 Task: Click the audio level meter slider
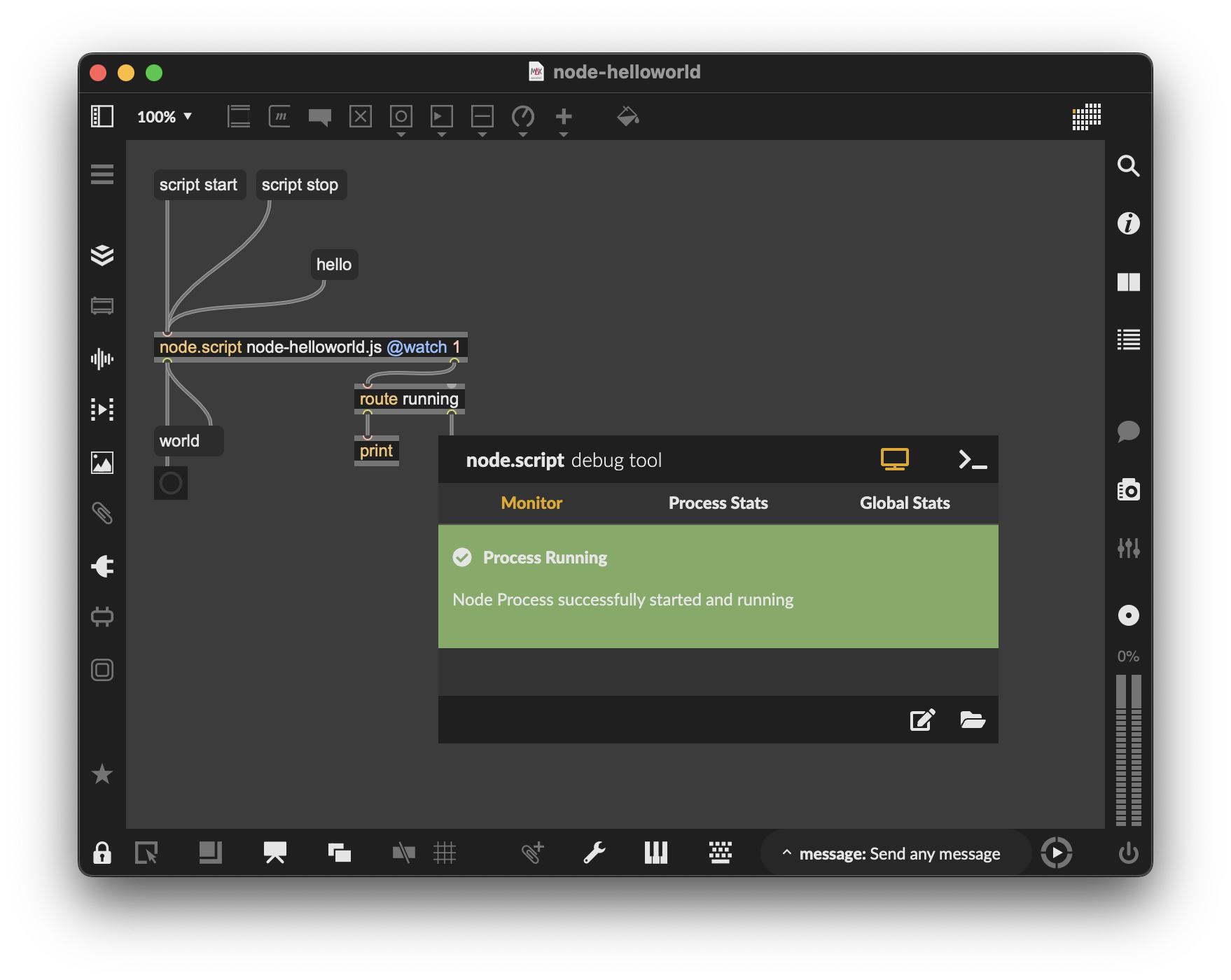tap(1128, 749)
